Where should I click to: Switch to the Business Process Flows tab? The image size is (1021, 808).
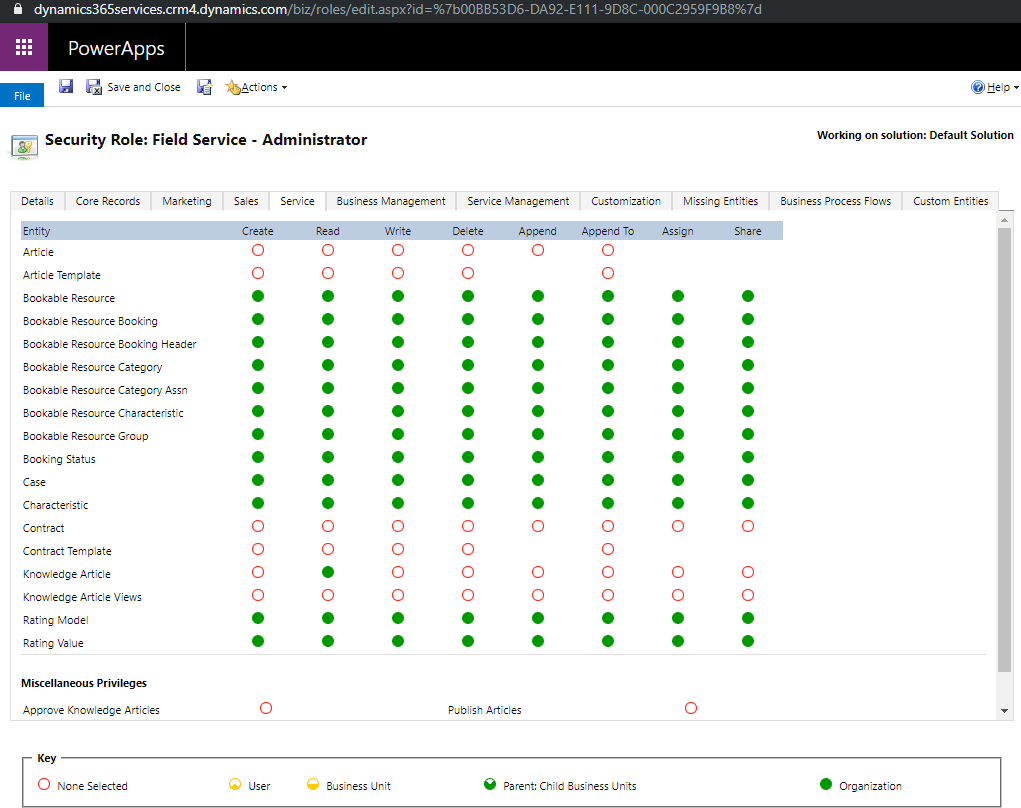tap(835, 201)
